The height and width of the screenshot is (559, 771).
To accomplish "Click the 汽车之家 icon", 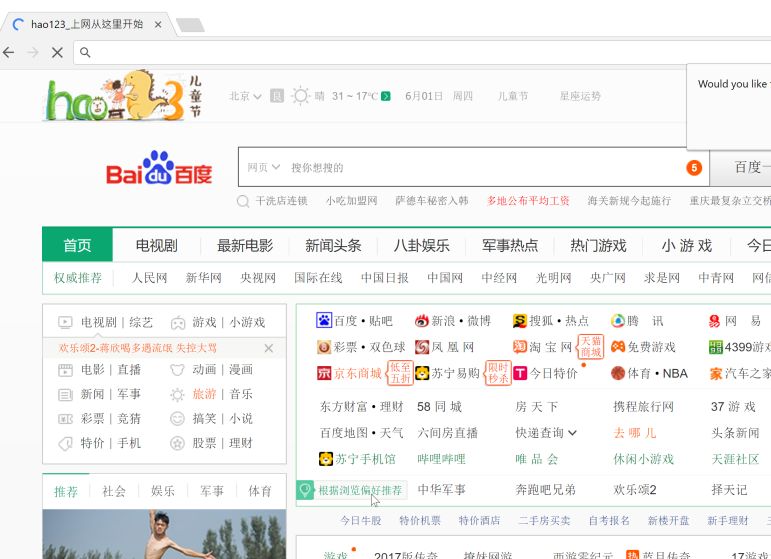I will click(715, 374).
